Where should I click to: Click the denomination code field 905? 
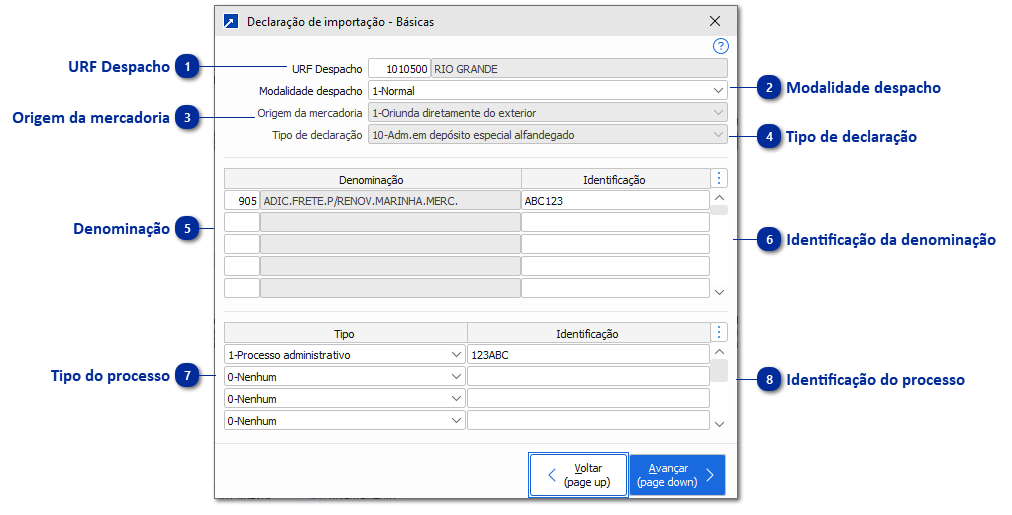pyautogui.click(x=242, y=201)
